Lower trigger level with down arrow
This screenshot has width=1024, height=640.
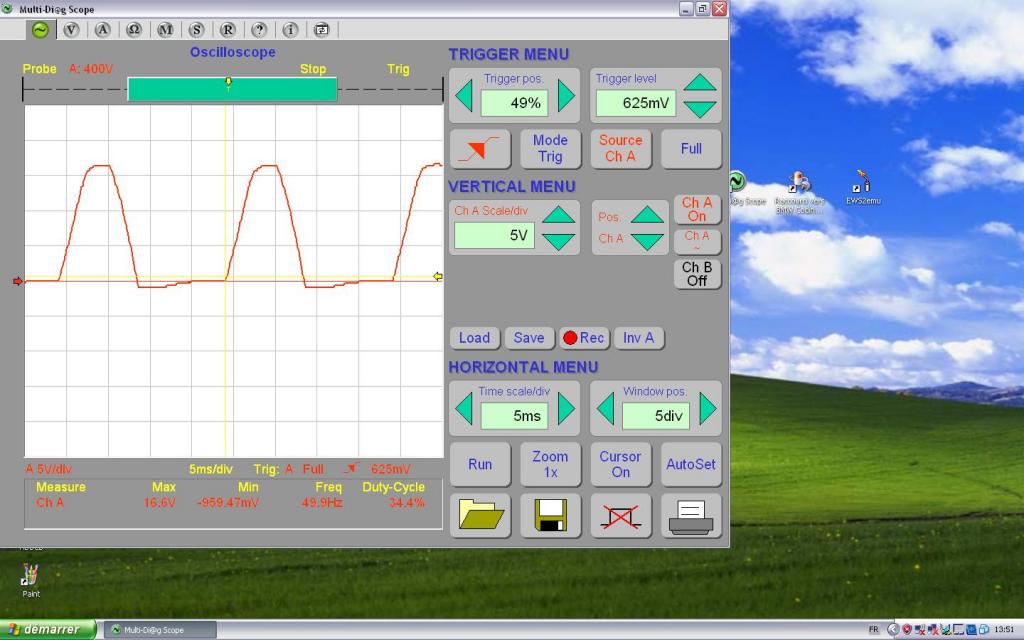[700, 109]
